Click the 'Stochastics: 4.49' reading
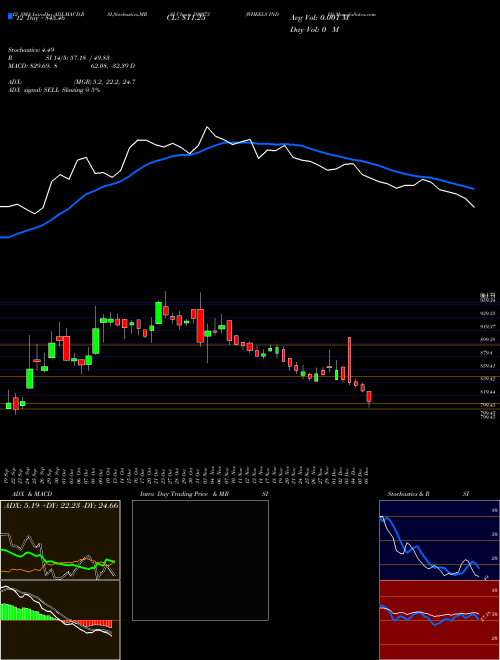 (x=31, y=50)
